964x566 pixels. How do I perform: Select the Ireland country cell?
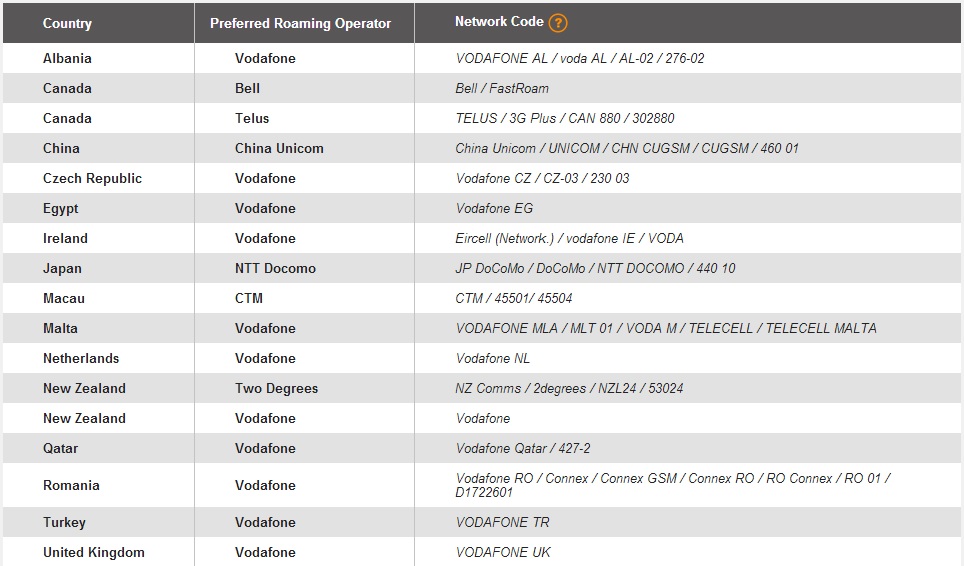(x=65, y=238)
